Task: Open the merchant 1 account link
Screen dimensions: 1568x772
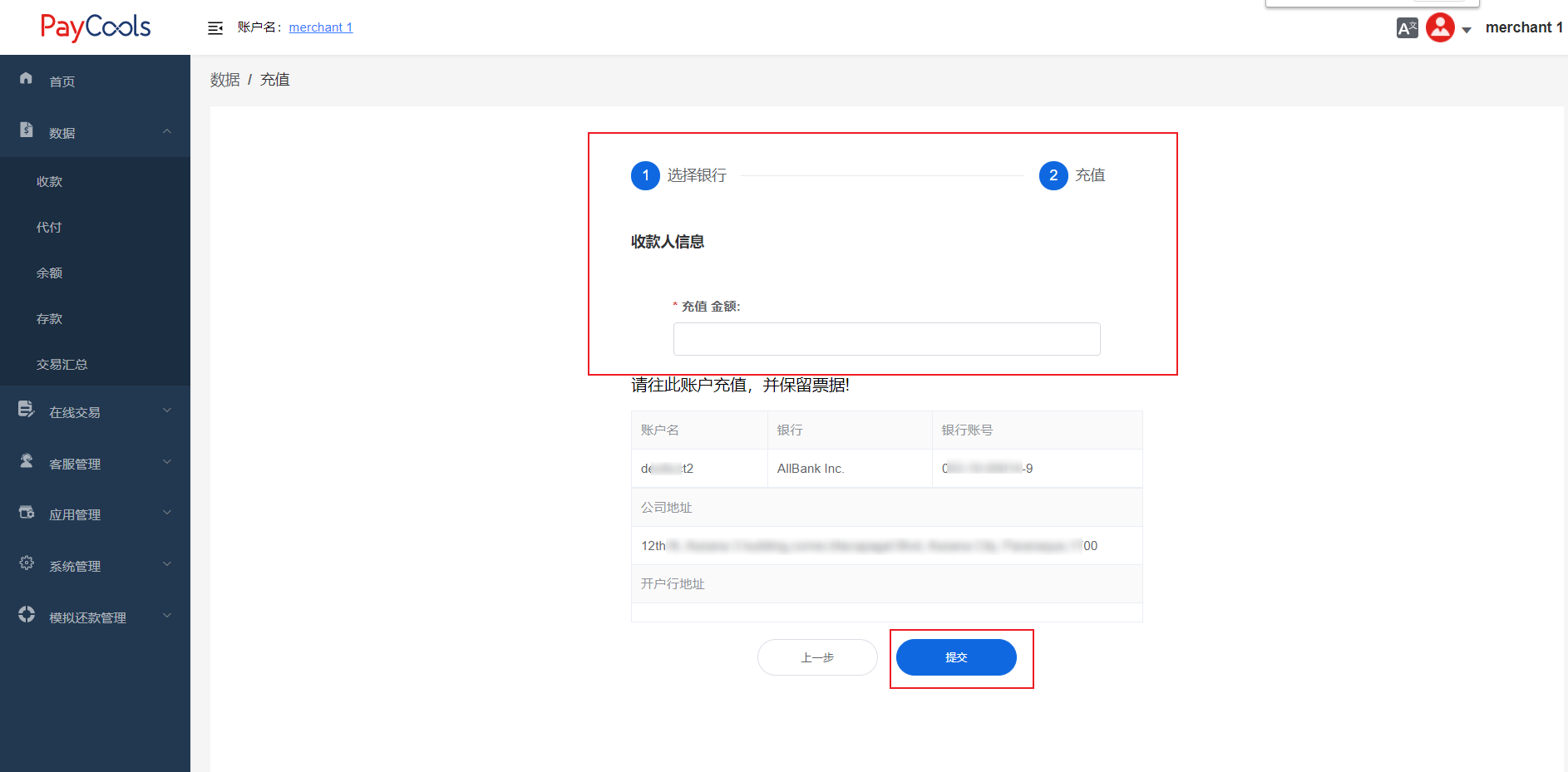Action: pyautogui.click(x=321, y=27)
